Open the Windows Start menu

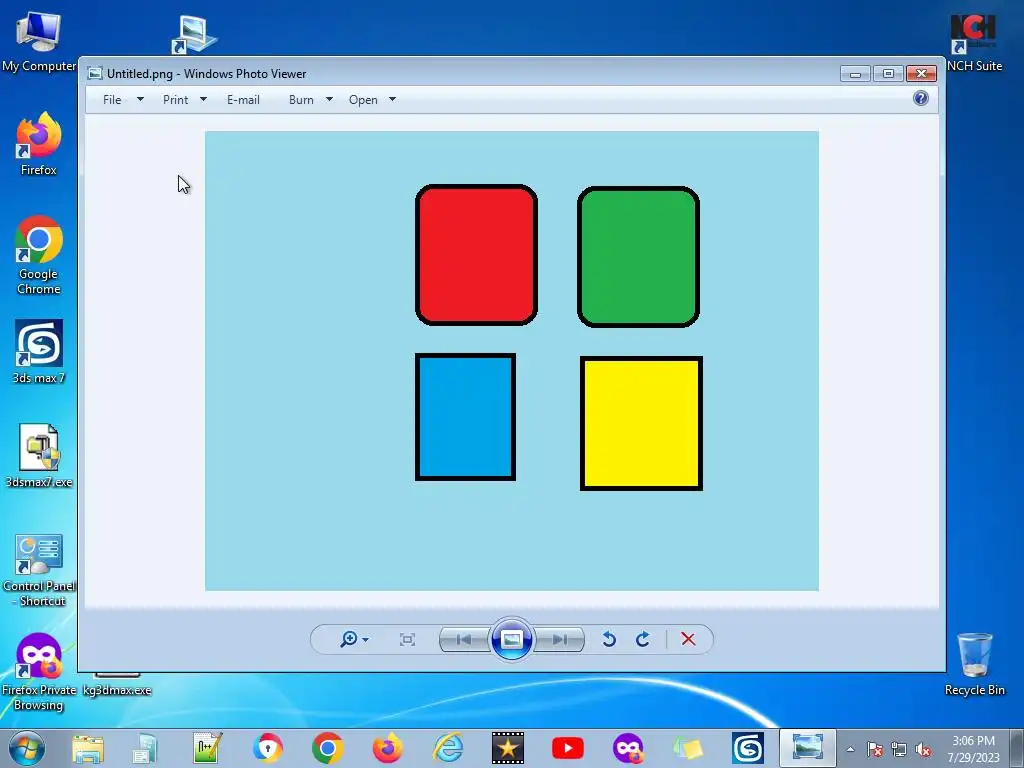pyautogui.click(x=27, y=748)
